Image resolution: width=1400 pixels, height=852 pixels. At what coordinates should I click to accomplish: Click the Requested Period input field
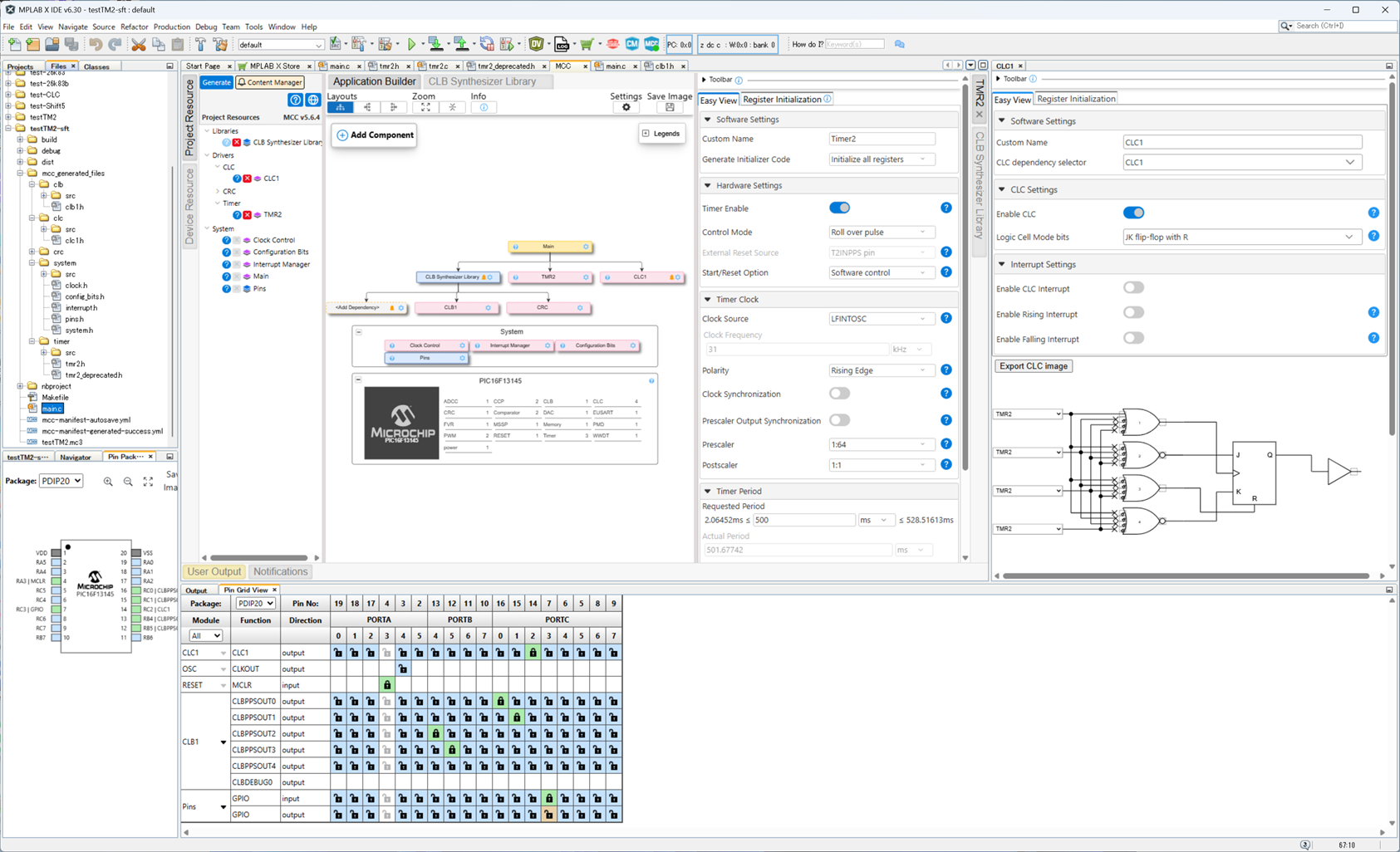803,520
